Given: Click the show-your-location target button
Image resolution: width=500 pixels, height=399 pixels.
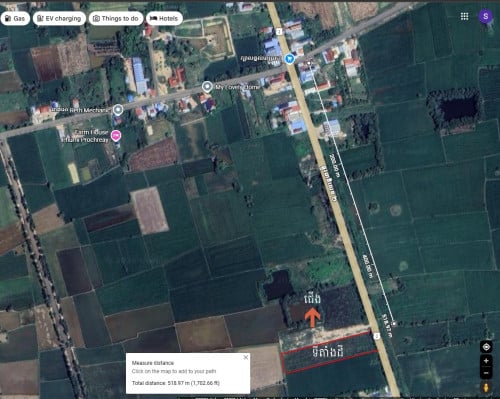Looking at the screenshot, I should point(486,347).
